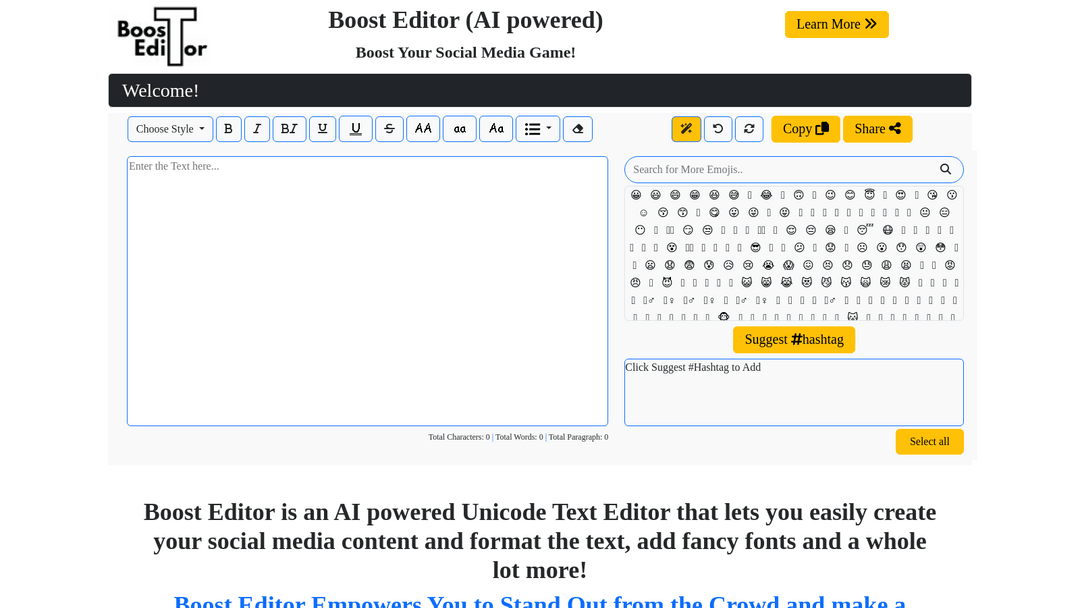Apply Bold Italic (BI button)
This screenshot has width=1080, height=608.
tap(289, 129)
